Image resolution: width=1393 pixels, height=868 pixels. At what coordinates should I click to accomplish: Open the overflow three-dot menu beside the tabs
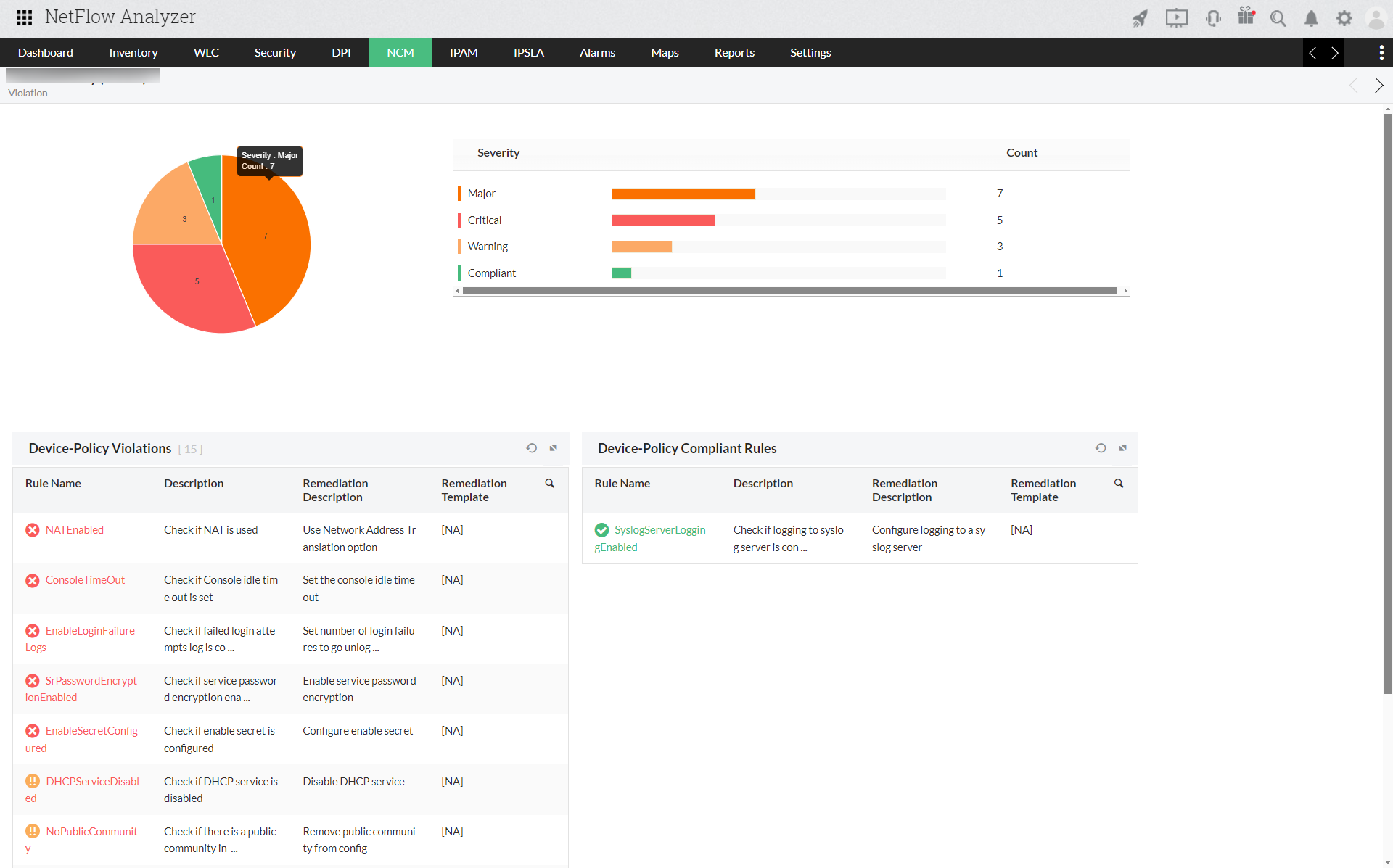(x=1381, y=52)
